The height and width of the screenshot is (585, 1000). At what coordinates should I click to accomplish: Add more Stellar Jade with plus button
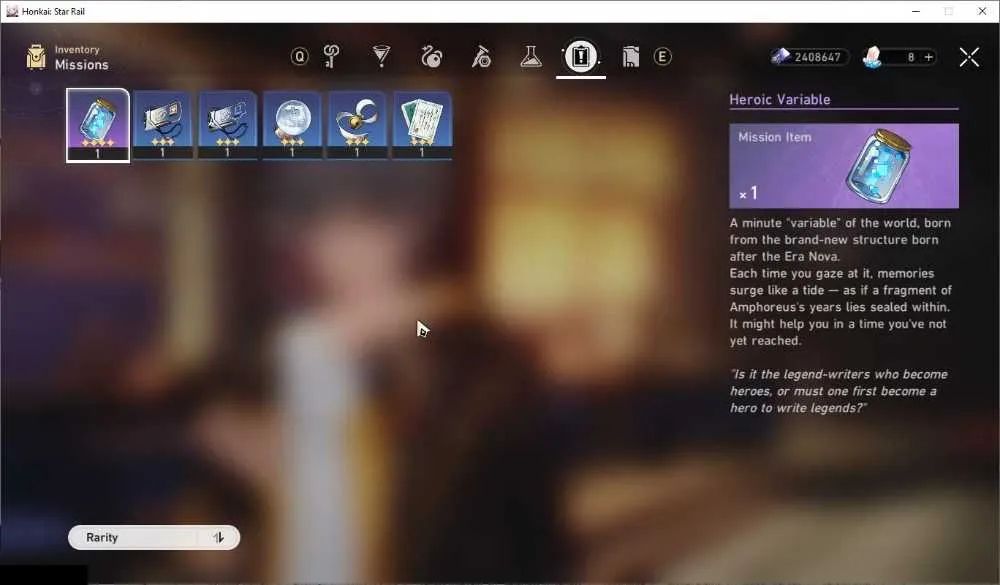pyautogui.click(x=929, y=57)
